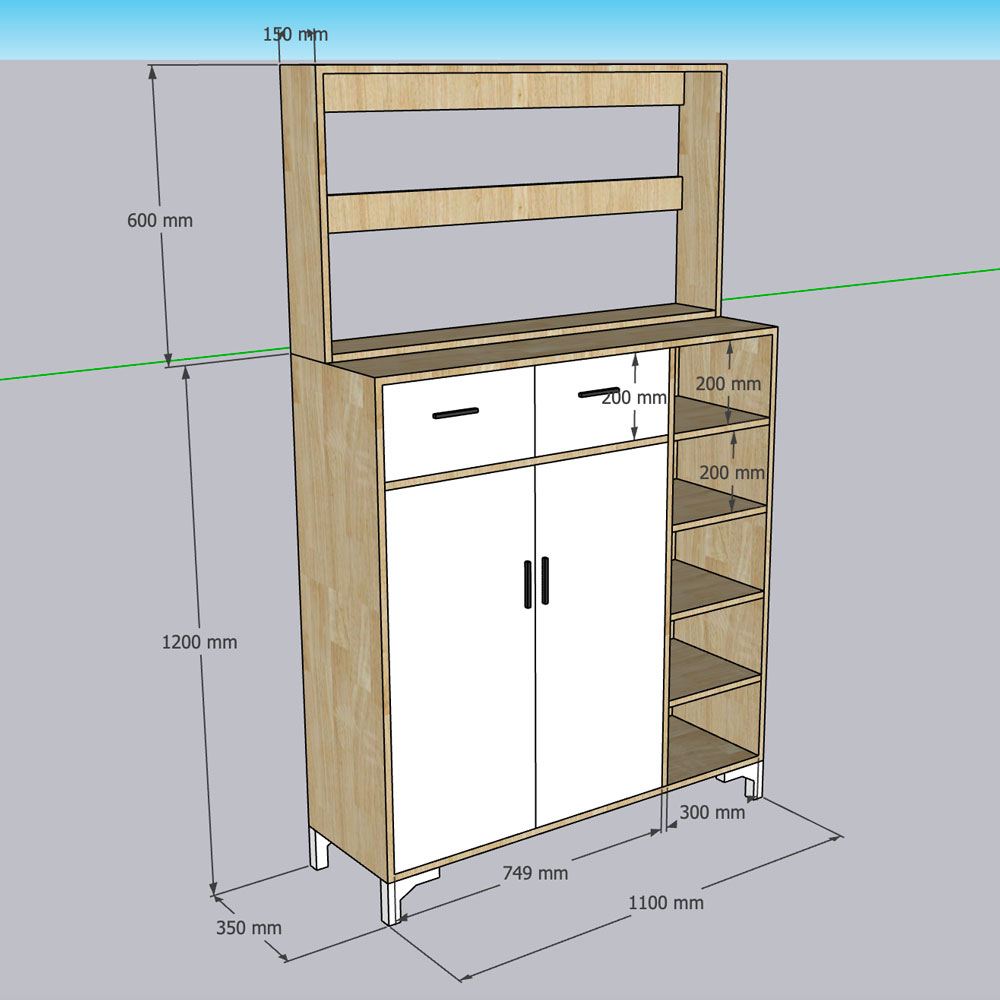Click the 749 mm dimension label
Viewport: 1000px width, 1000px height.
tap(535, 873)
